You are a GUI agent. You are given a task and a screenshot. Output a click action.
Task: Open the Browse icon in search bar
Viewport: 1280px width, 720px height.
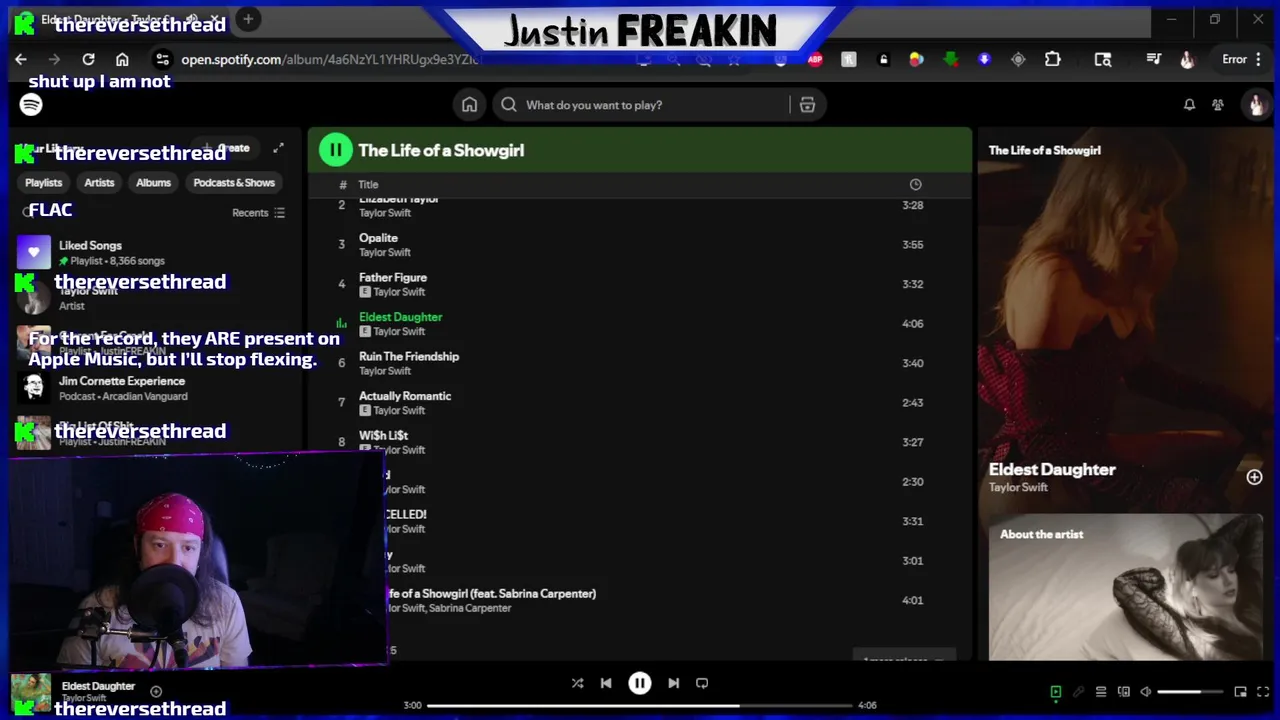807,105
